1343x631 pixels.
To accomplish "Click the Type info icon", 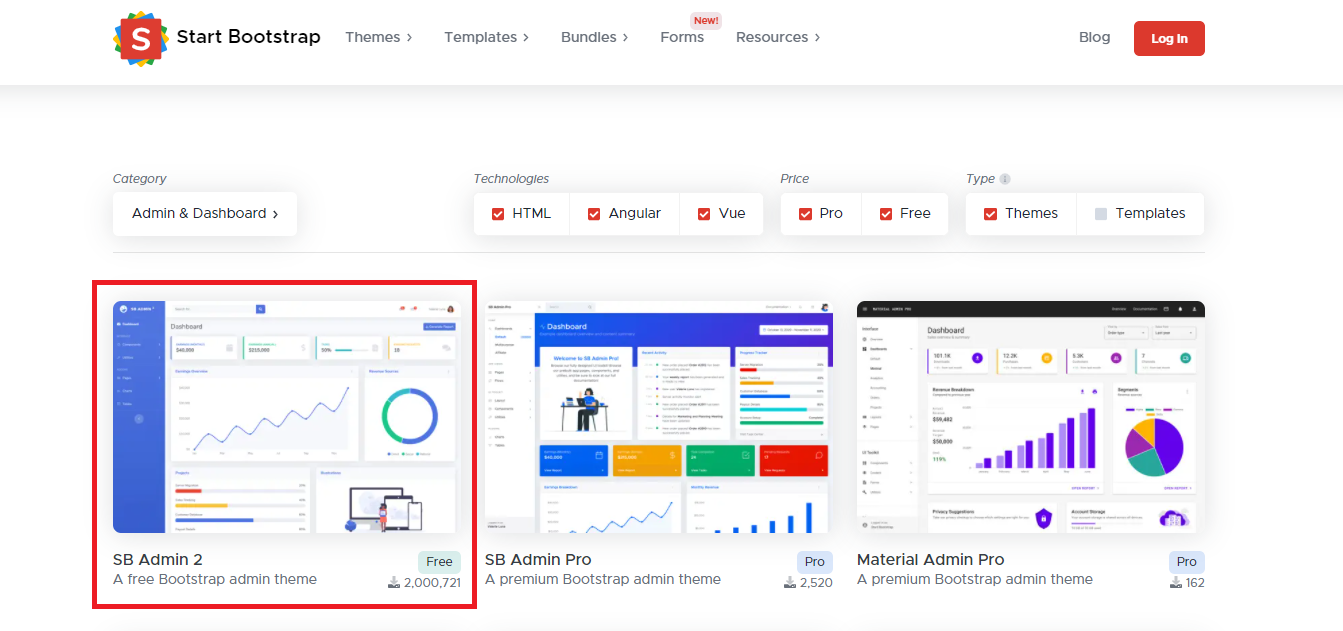I will tap(1005, 179).
